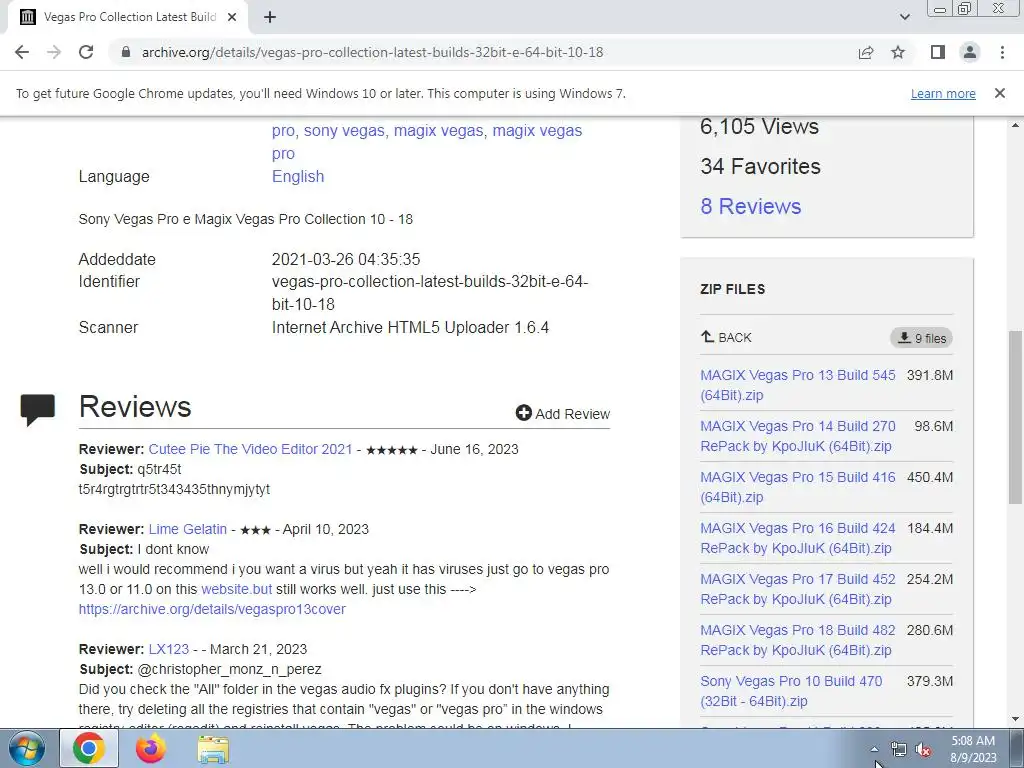Click the page vertical scrollbar thumb
Screen dimensions: 1024x768
click(1016, 417)
